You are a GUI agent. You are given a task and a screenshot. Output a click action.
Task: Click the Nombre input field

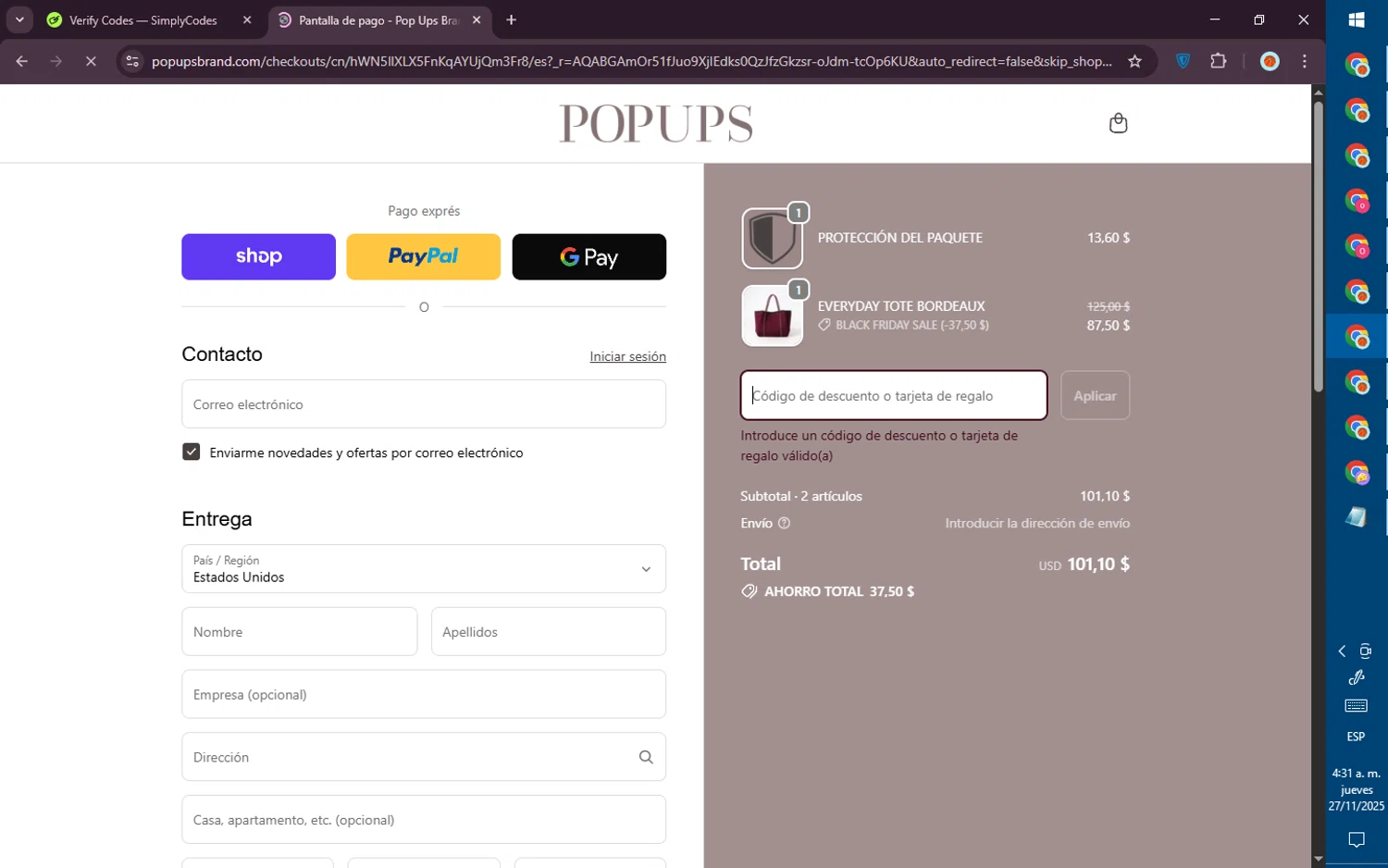pyautogui.click(x=300, y=631)
